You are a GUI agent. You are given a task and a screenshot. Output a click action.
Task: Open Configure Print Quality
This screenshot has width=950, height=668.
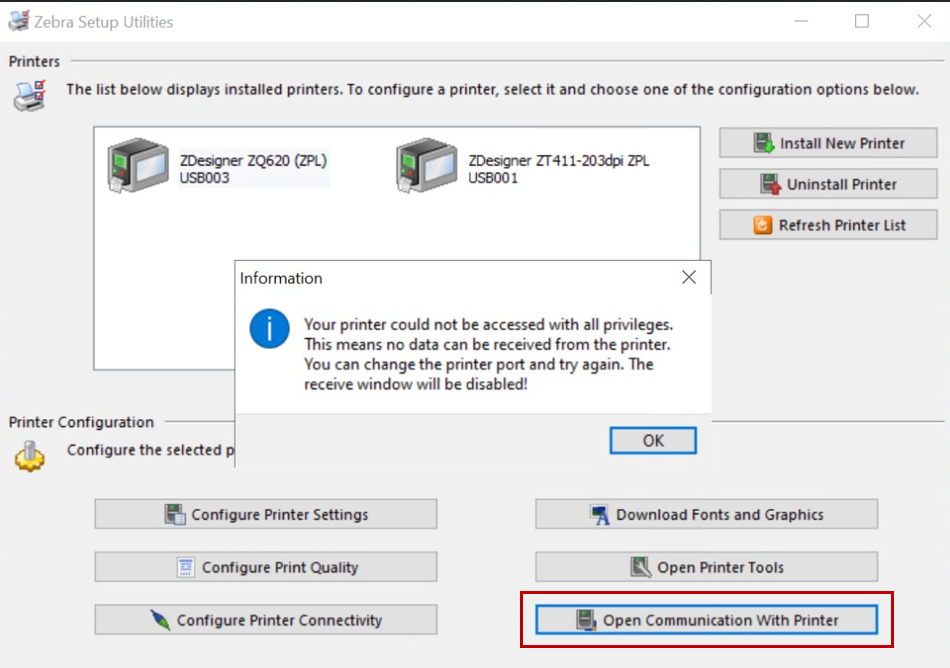[x=266, y=567]
